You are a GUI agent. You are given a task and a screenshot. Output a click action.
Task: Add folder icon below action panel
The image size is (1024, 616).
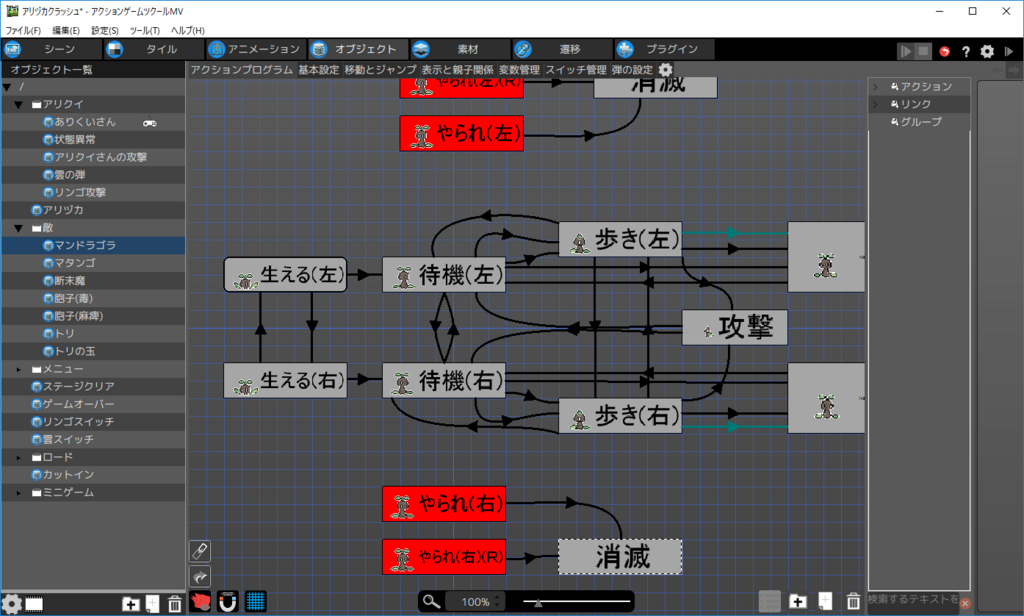coord(797,601)
